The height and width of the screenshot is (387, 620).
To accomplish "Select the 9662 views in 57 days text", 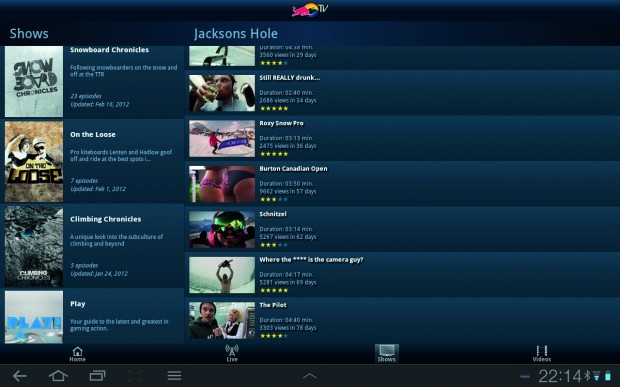I will pos(288,191).
